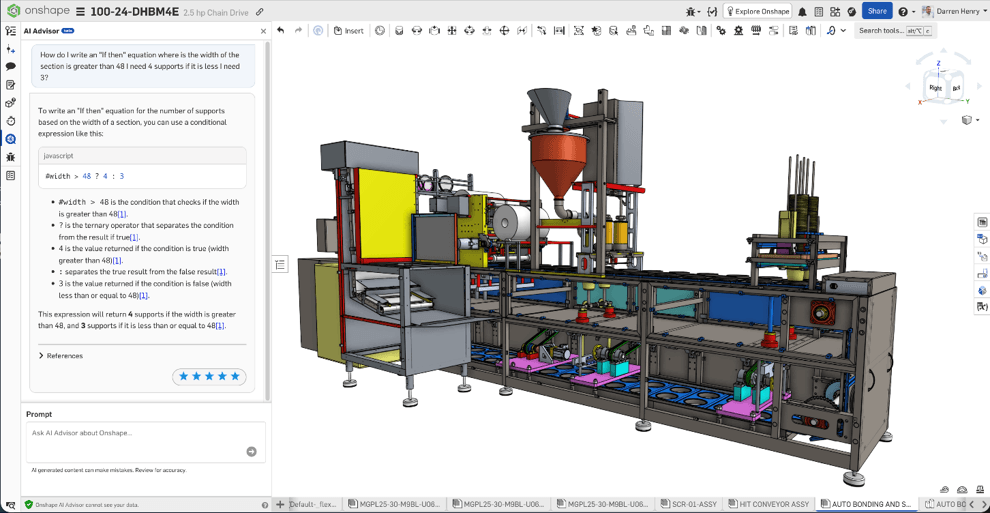
Task: Click the [1] citation after 'result if true'
Action: pyautogui.click(x=134, y=237)
